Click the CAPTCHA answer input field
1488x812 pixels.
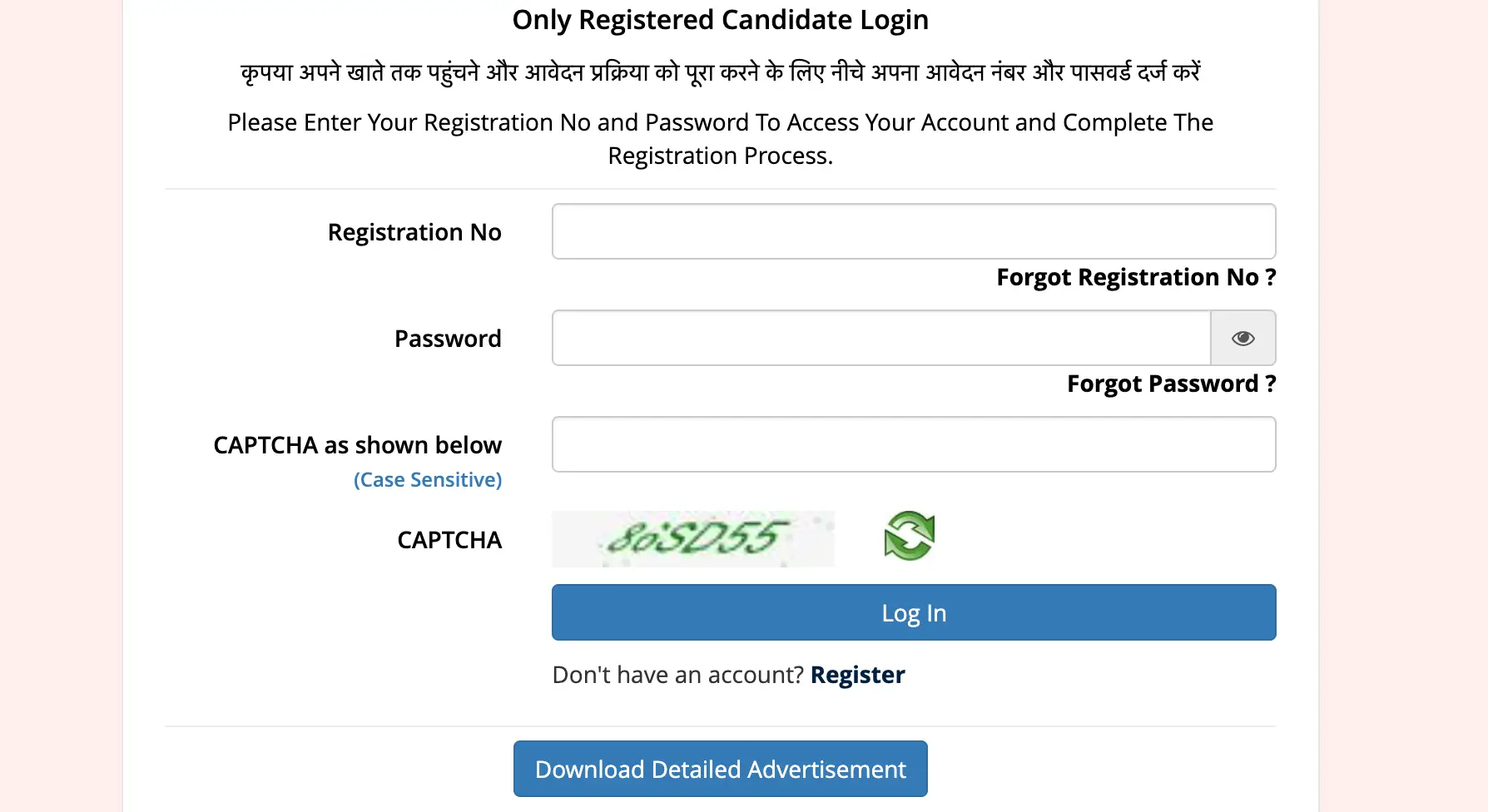913,444
